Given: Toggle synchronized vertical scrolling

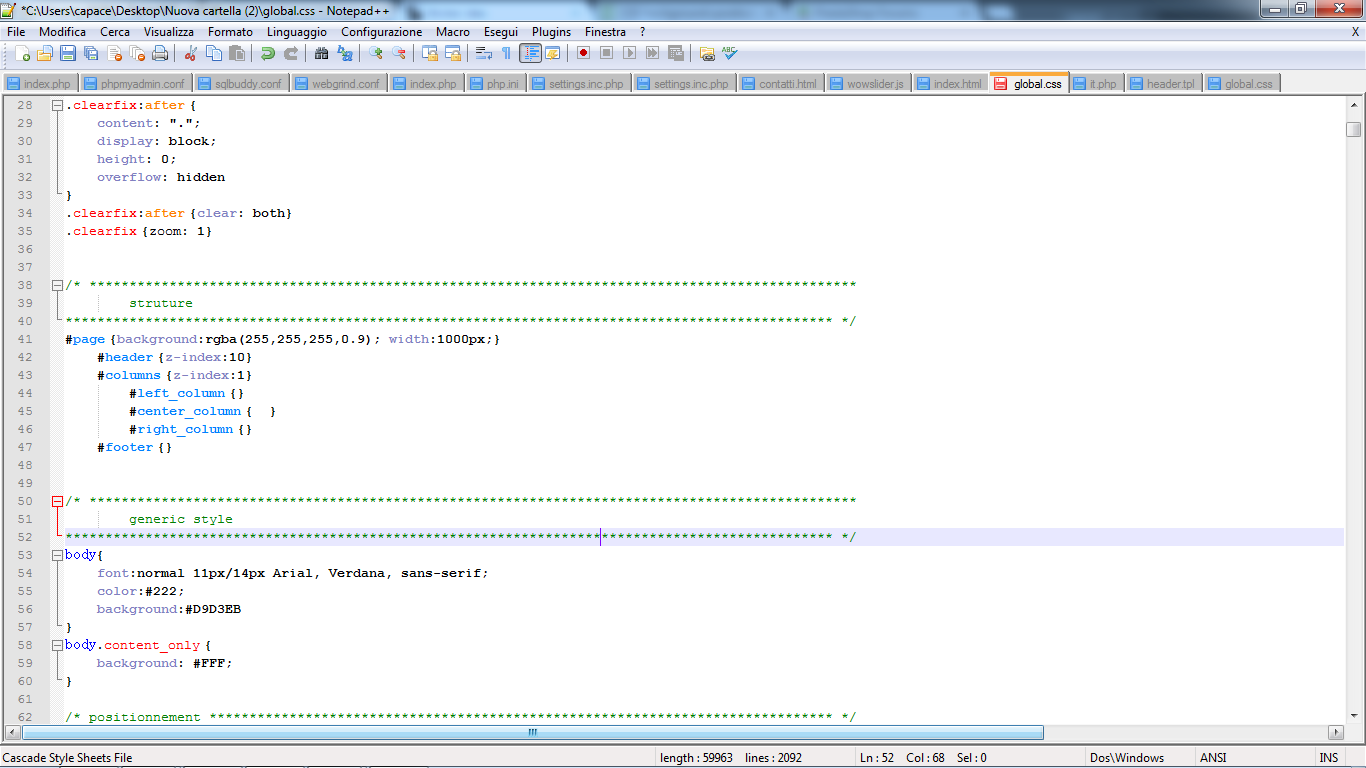Looking at the screenshot, I should (x=430, y=54).
